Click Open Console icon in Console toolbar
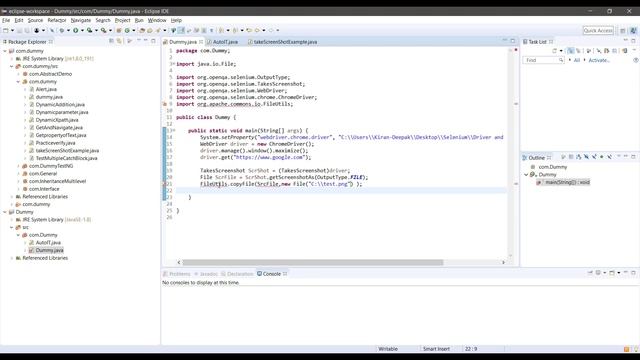Image resolution: width=640 pixels, height=360 pixels. click(612, 273)
